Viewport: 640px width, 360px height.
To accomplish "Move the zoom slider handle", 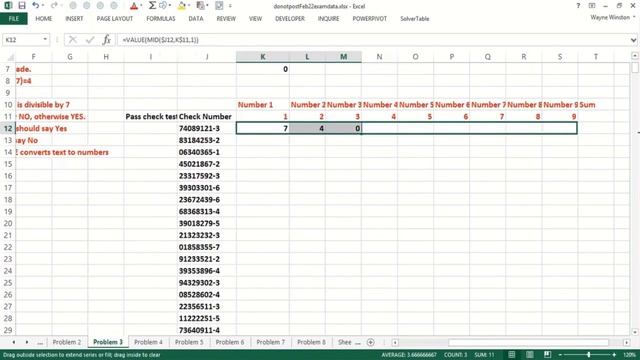I will (x=588, y=355).
